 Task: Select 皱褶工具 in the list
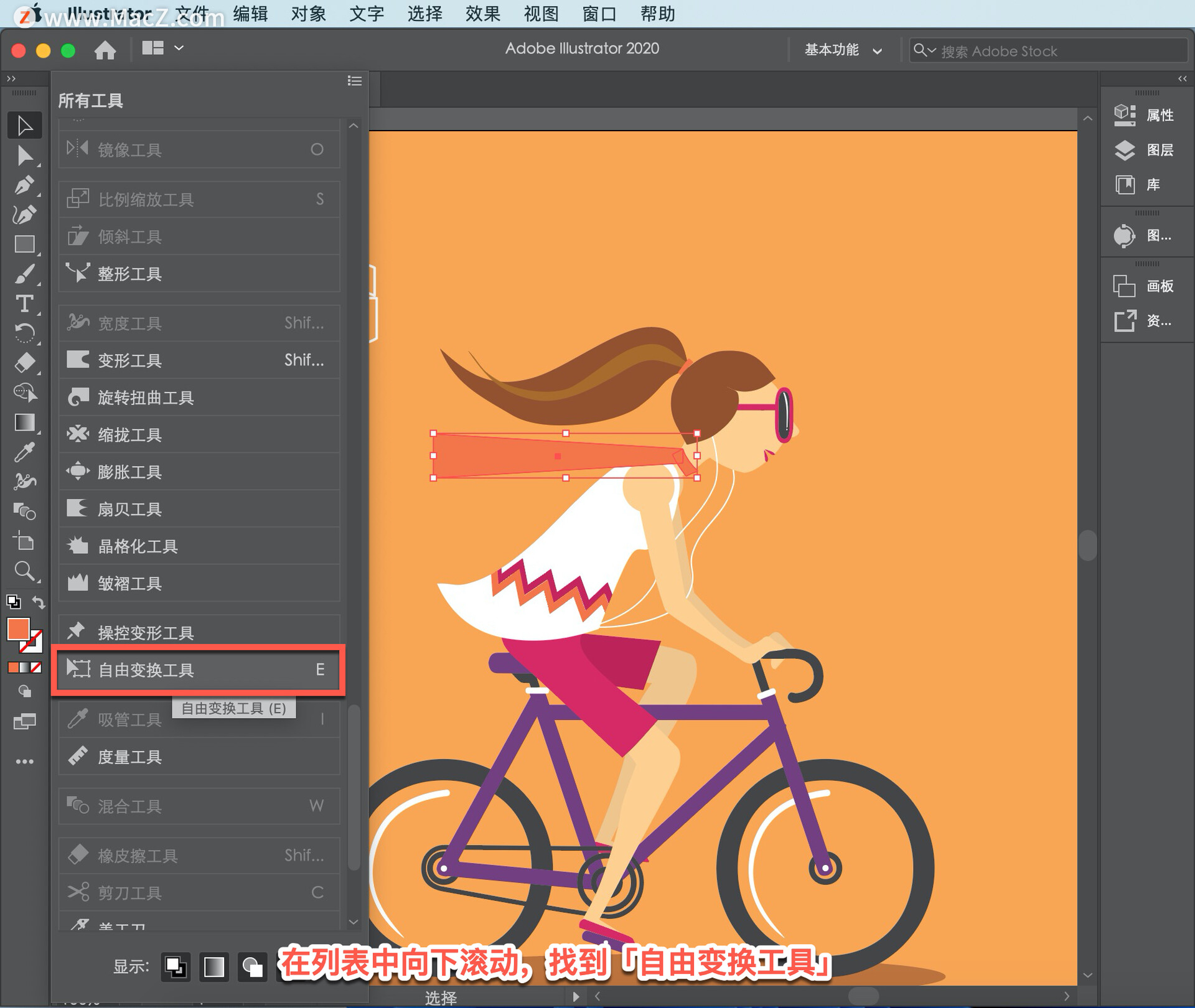[x=199, y=584]
